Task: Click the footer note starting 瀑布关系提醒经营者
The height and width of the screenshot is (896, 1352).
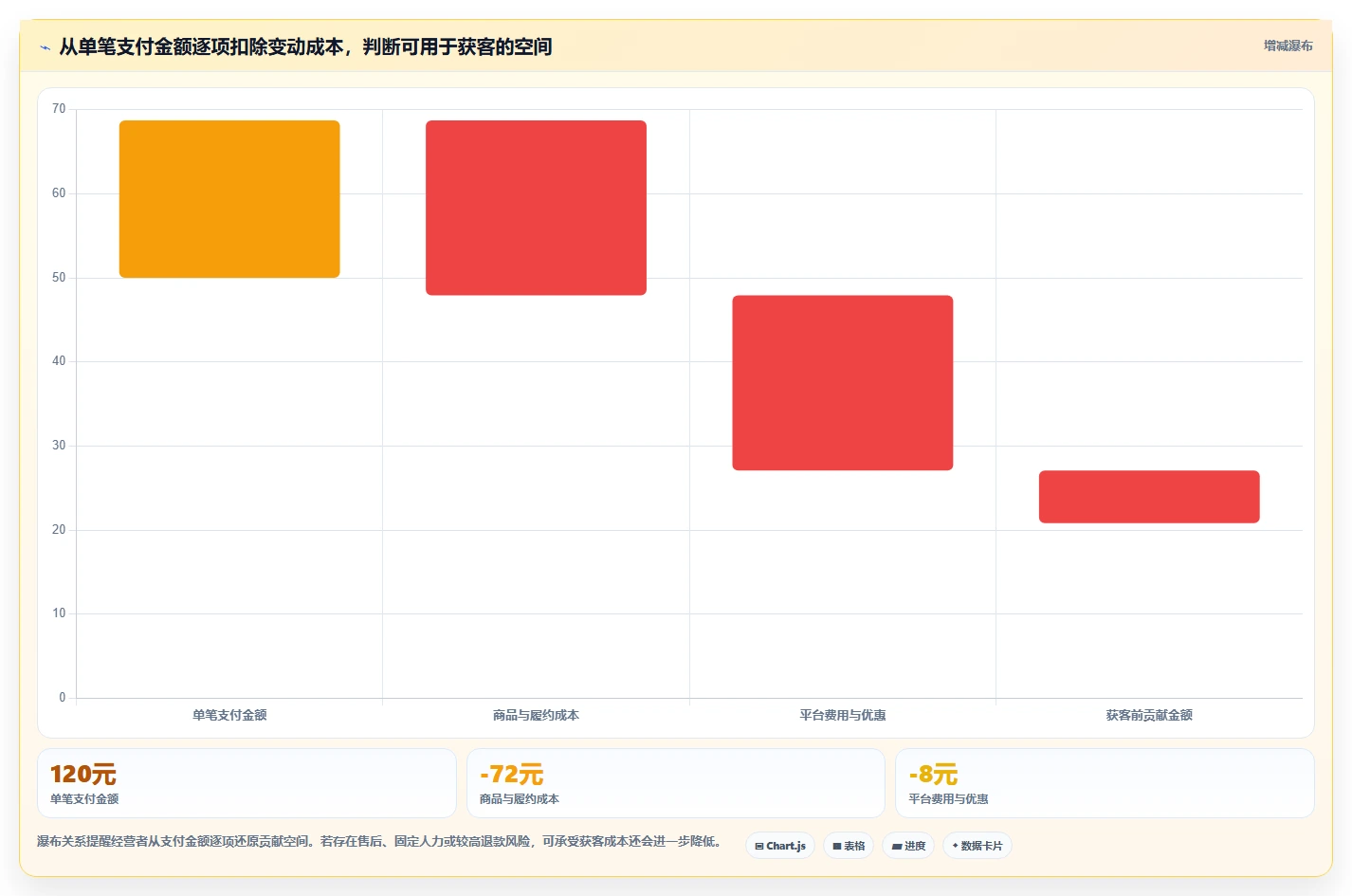Action: (381, 841)
